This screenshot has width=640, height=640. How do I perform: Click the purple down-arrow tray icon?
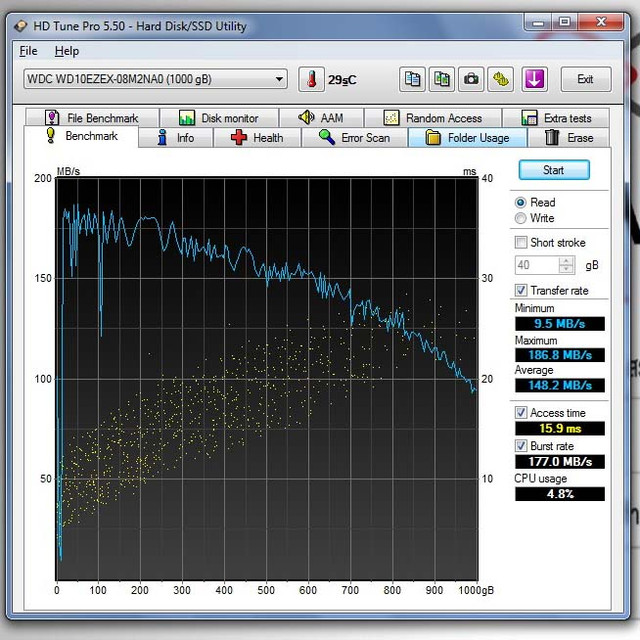[534, 79]
